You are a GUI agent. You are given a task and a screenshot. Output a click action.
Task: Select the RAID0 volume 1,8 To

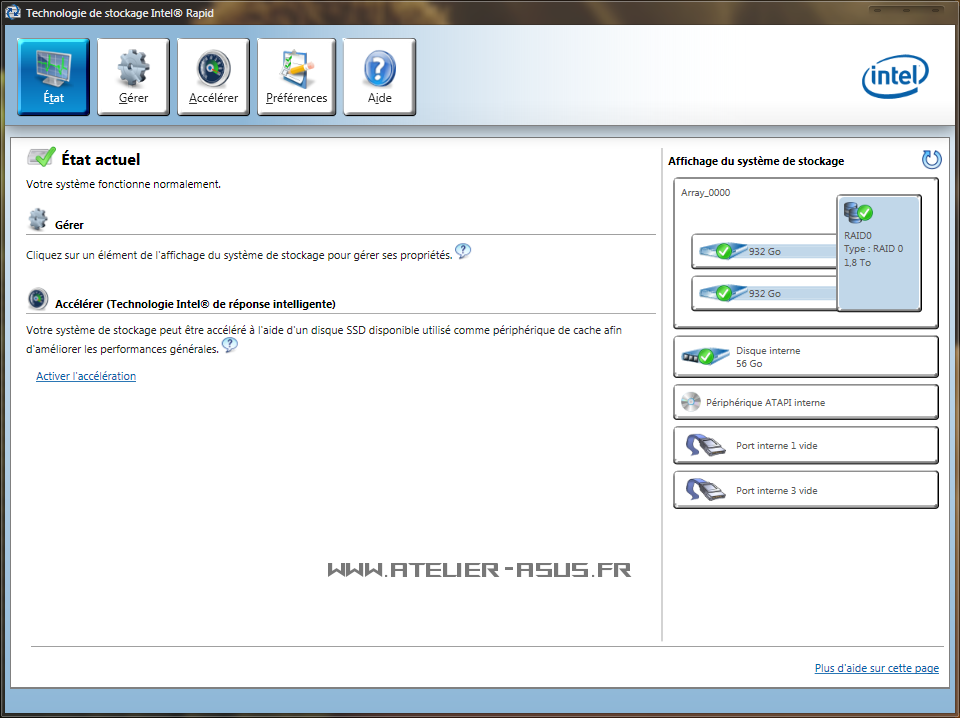pyautogui.click(x=878, y=252)
